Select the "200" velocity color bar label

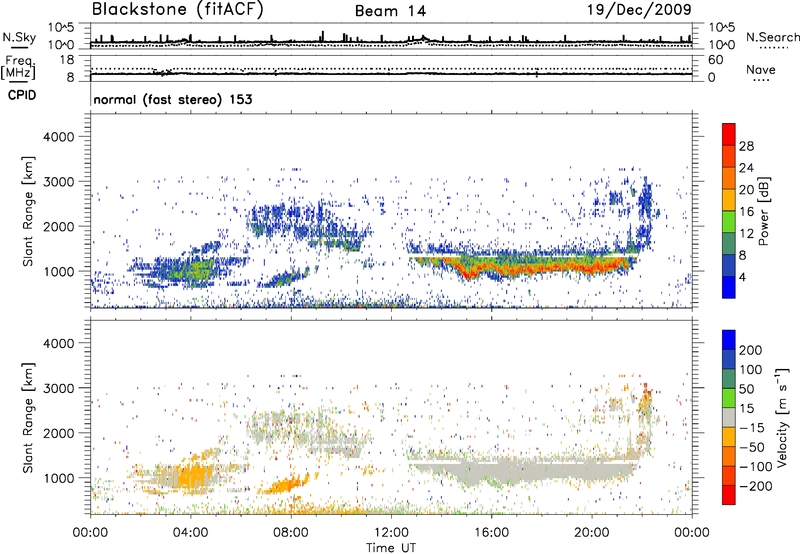coord(751,350)
